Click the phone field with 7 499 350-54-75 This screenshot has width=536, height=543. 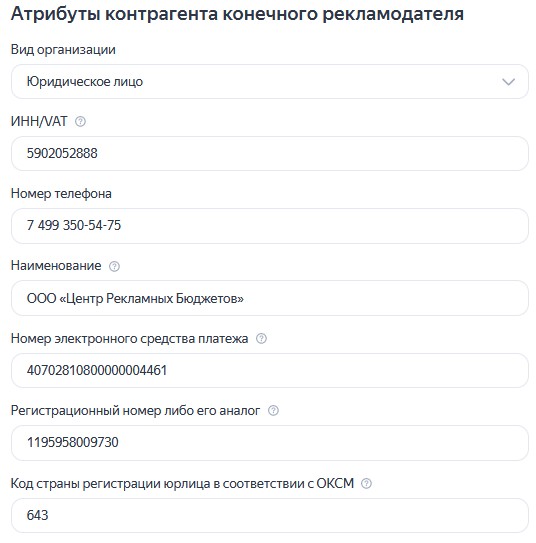(x=270, y=226)
